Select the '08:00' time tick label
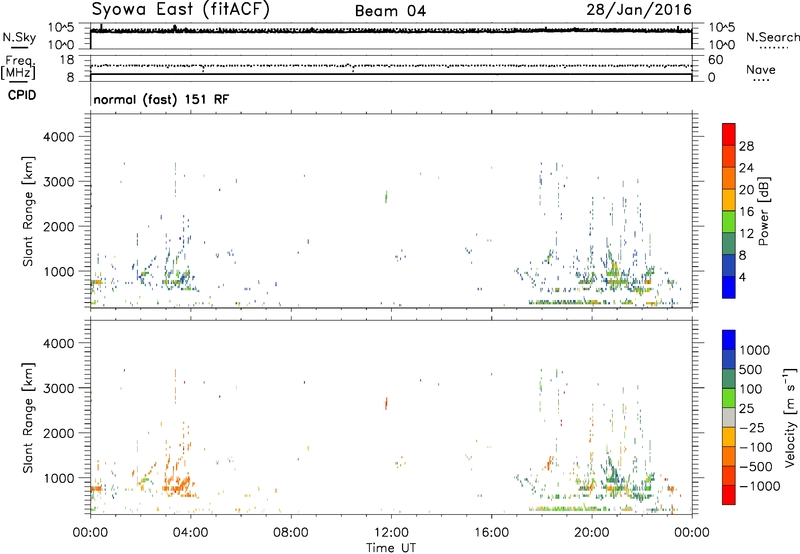This screenshot has width=800, height=554. tap(290, 533)
